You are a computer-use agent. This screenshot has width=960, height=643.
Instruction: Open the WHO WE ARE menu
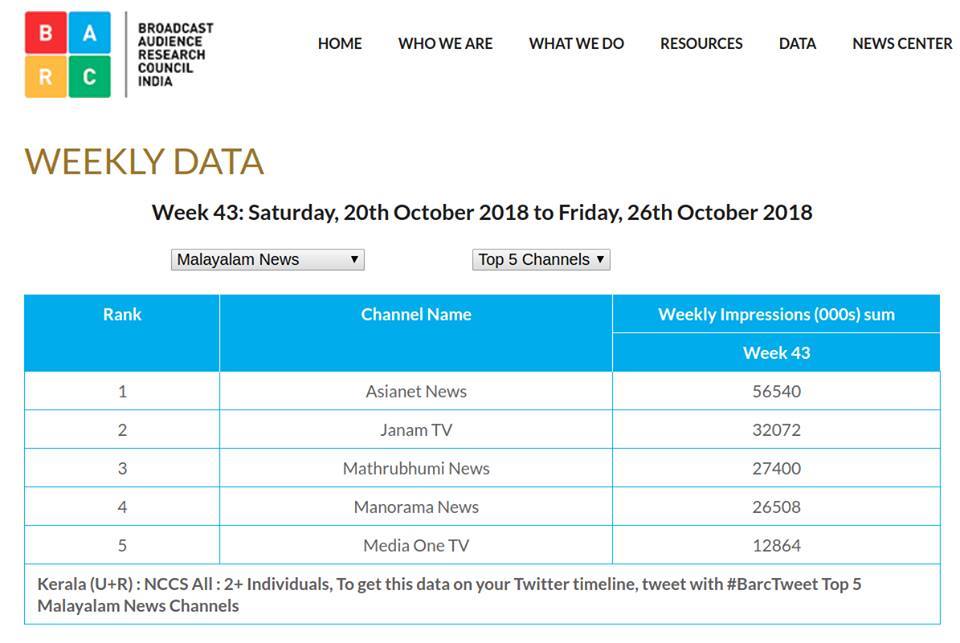pyautogui.click(x=445, y=44)
